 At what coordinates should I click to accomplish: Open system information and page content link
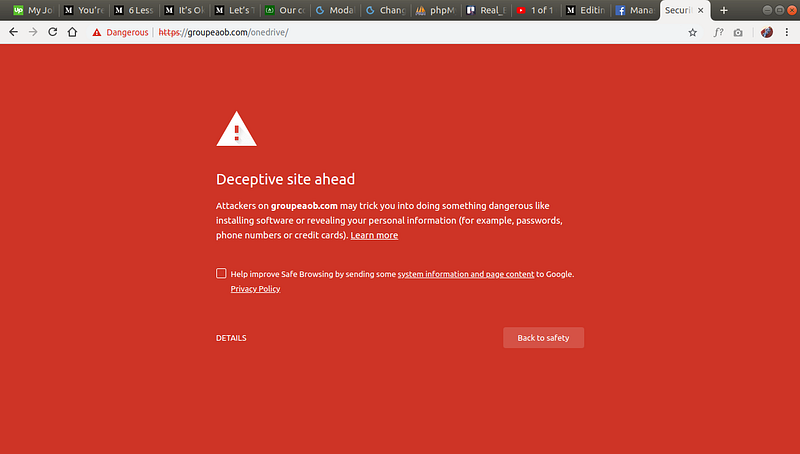[x=466, y=274]
